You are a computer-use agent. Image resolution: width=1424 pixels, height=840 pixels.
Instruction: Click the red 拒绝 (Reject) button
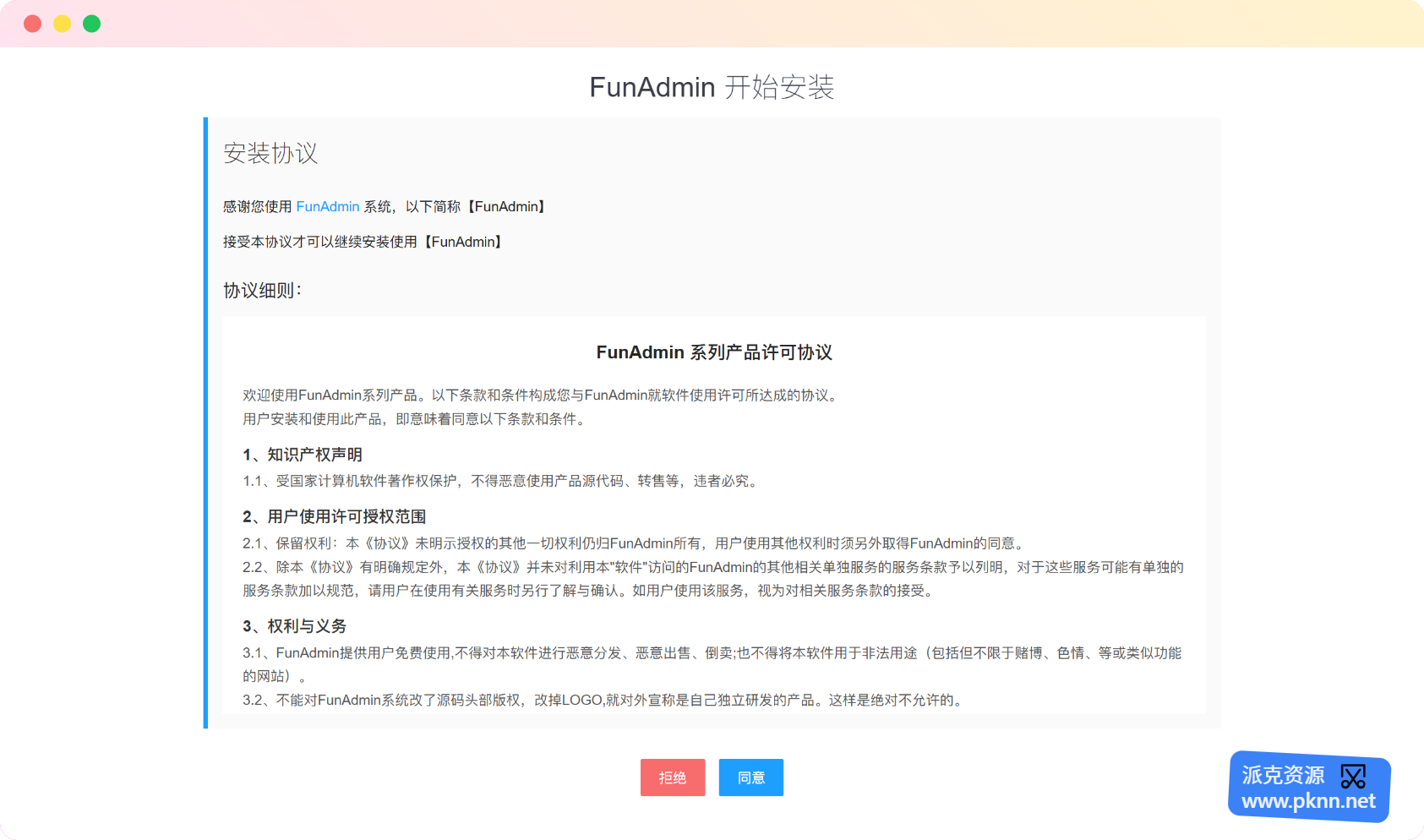tap(673, 777)
